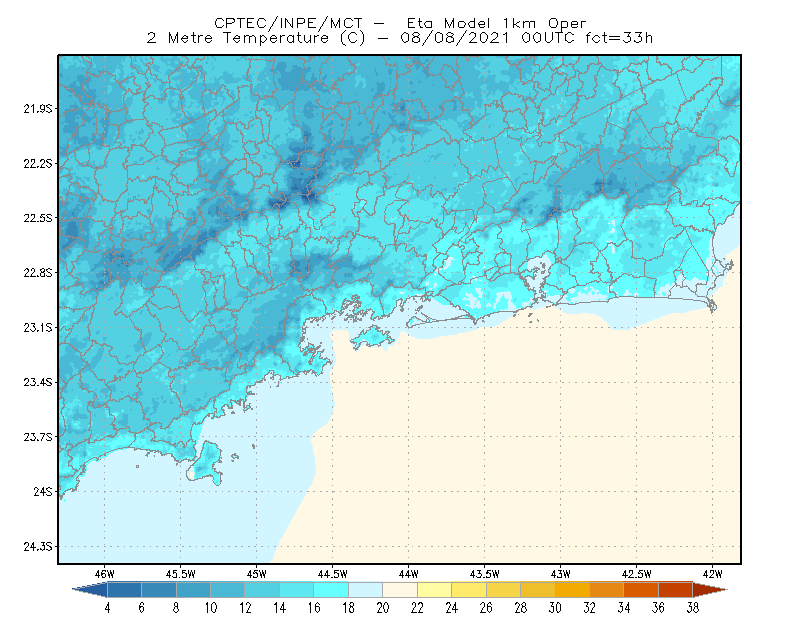Click the 4-6 degree dark blue swatch
The height and width of the screenshot is (618, 800).
[x=124, y=589]
